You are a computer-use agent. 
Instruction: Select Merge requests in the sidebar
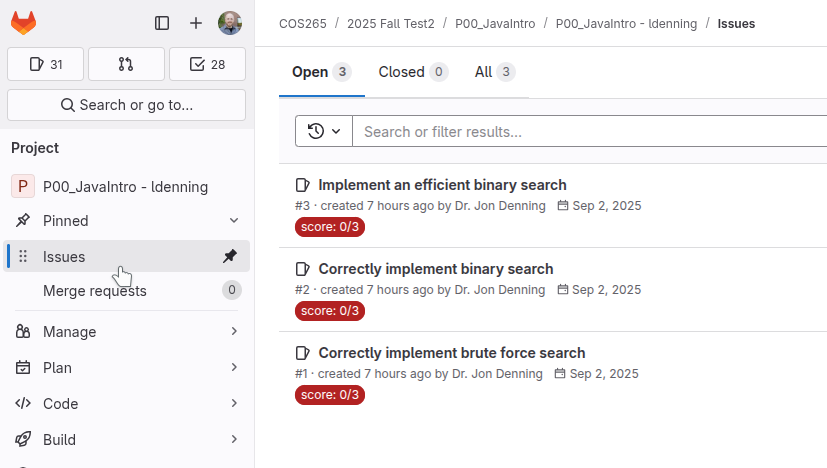click(95, 291)
